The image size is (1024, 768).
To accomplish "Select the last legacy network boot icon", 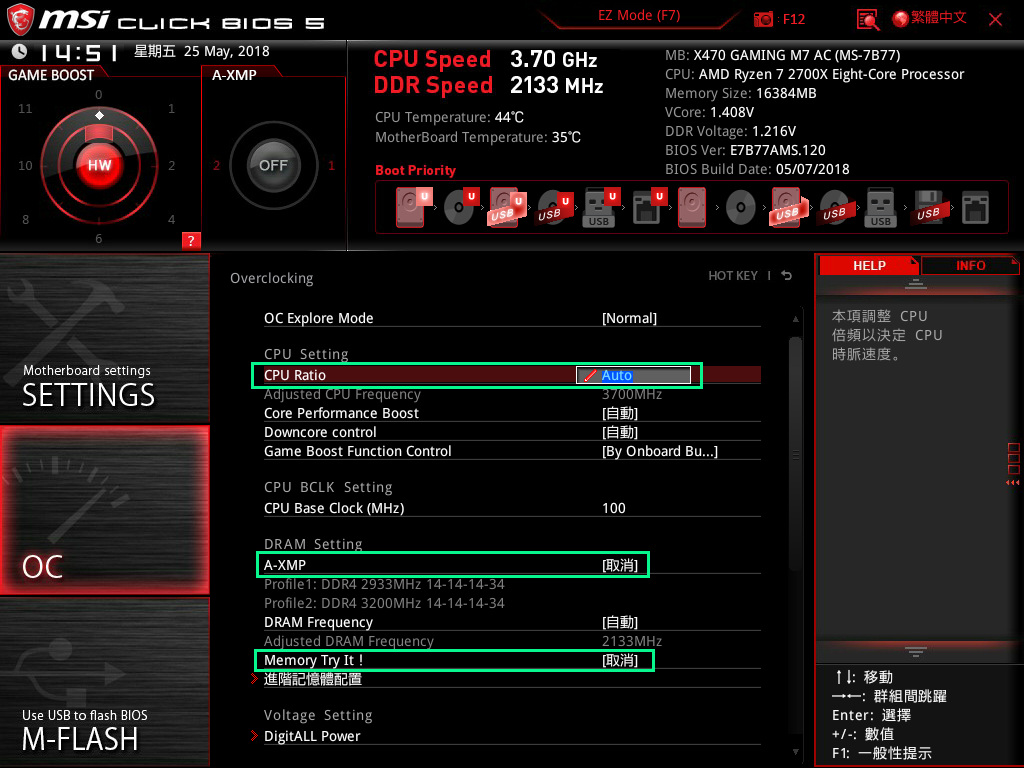I will pyautogui.click(x=975, y=208).
